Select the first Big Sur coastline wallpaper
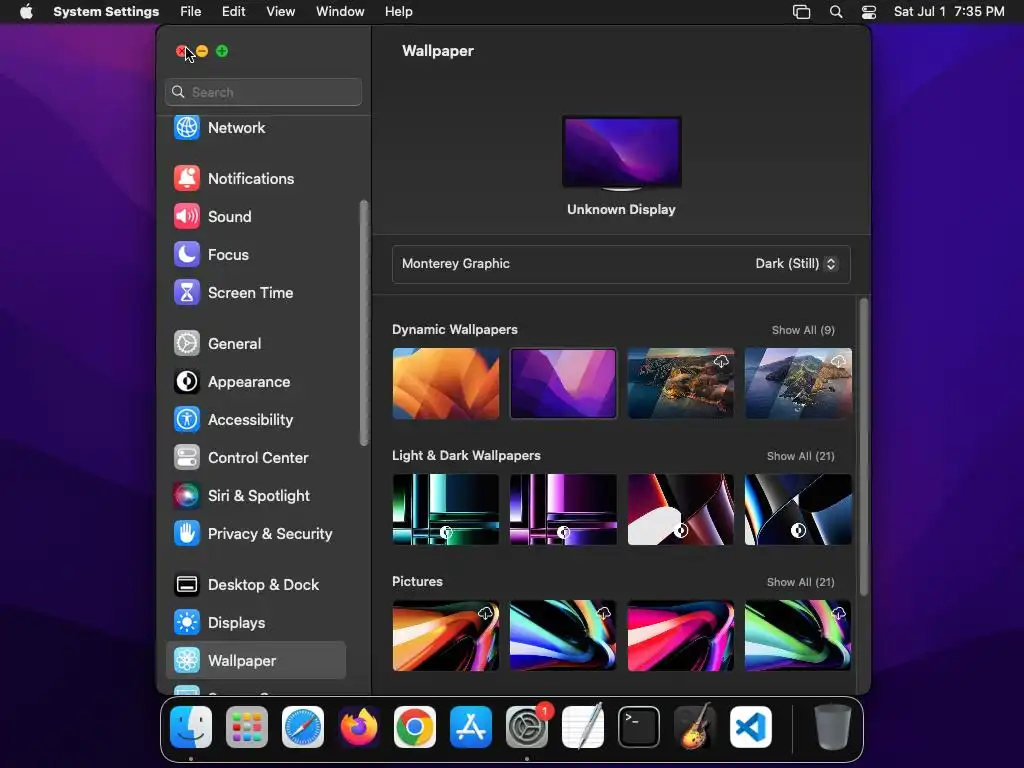1024x768 pixels. pyautogui.click(x=680, y=383)
